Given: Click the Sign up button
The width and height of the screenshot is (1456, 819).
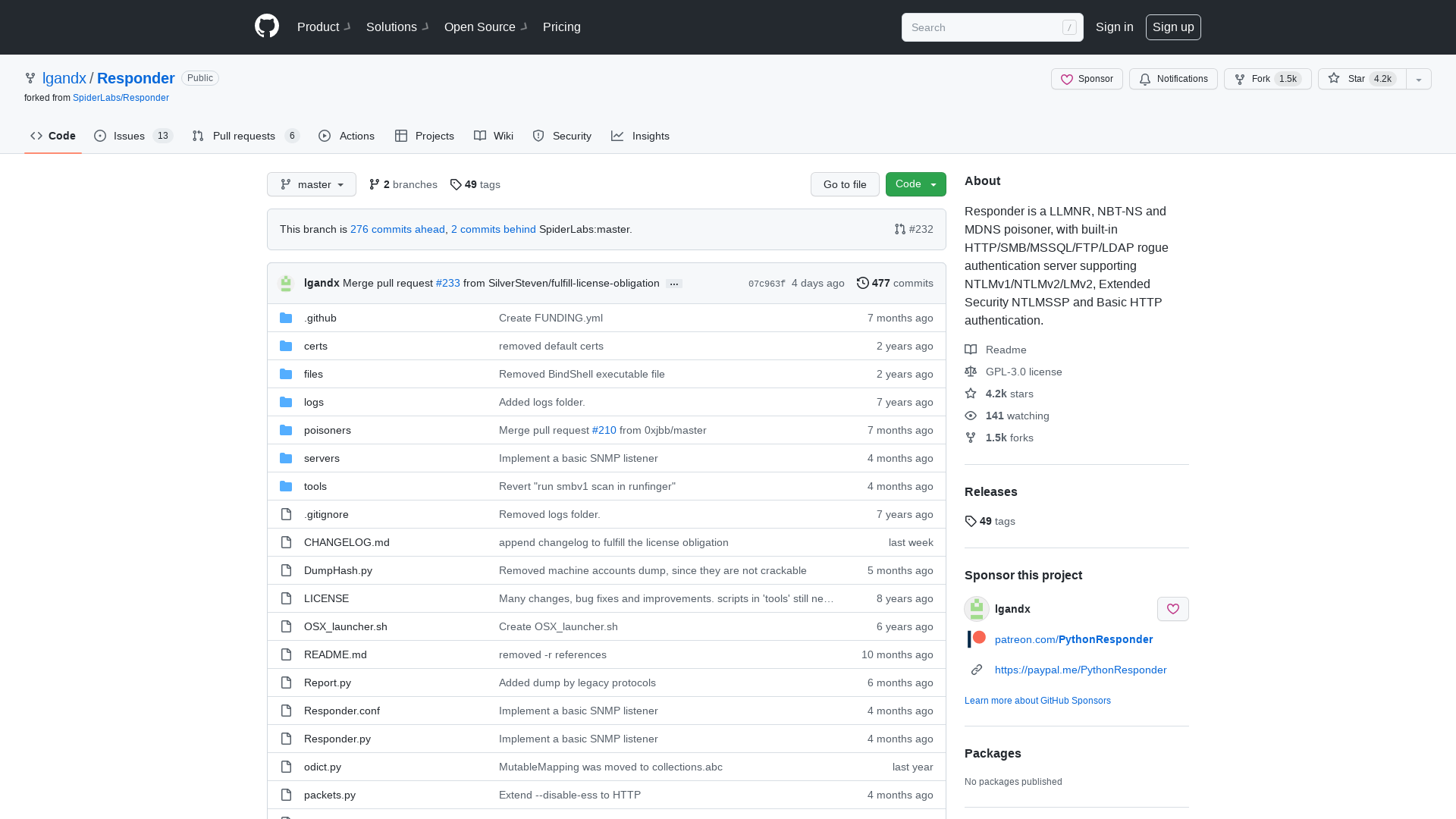Looking at the screenshot, I should [1173, 27].
